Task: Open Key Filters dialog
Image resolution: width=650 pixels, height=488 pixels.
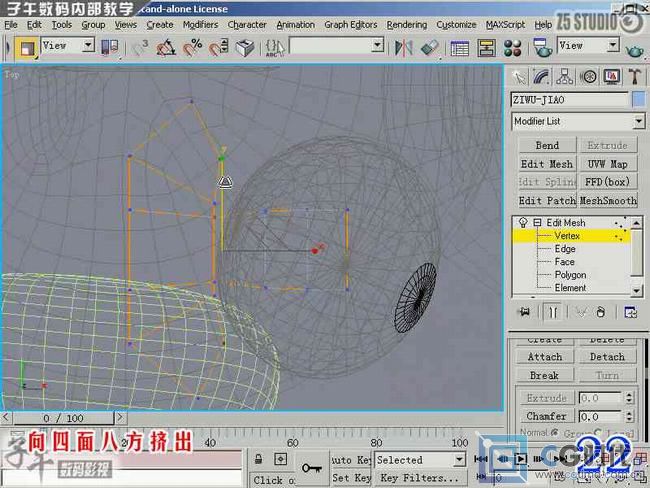Action: (420, 478)
